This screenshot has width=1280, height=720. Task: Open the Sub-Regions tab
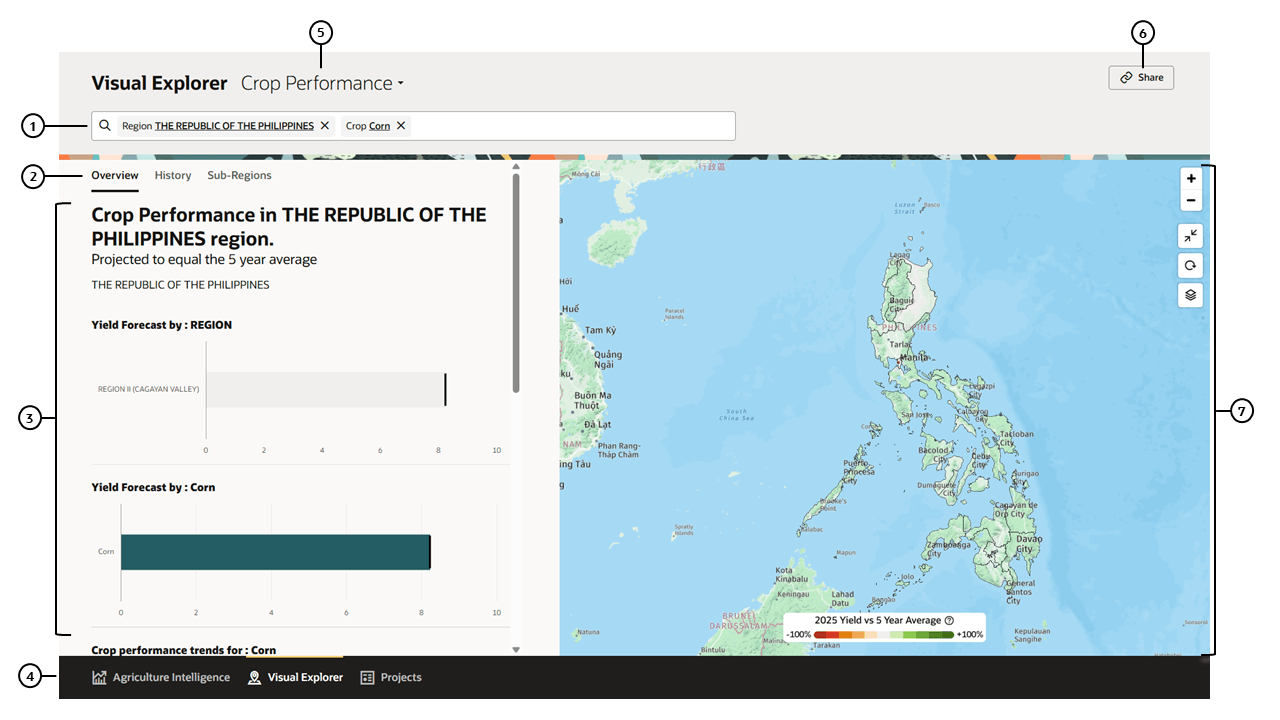click(239, 175)
